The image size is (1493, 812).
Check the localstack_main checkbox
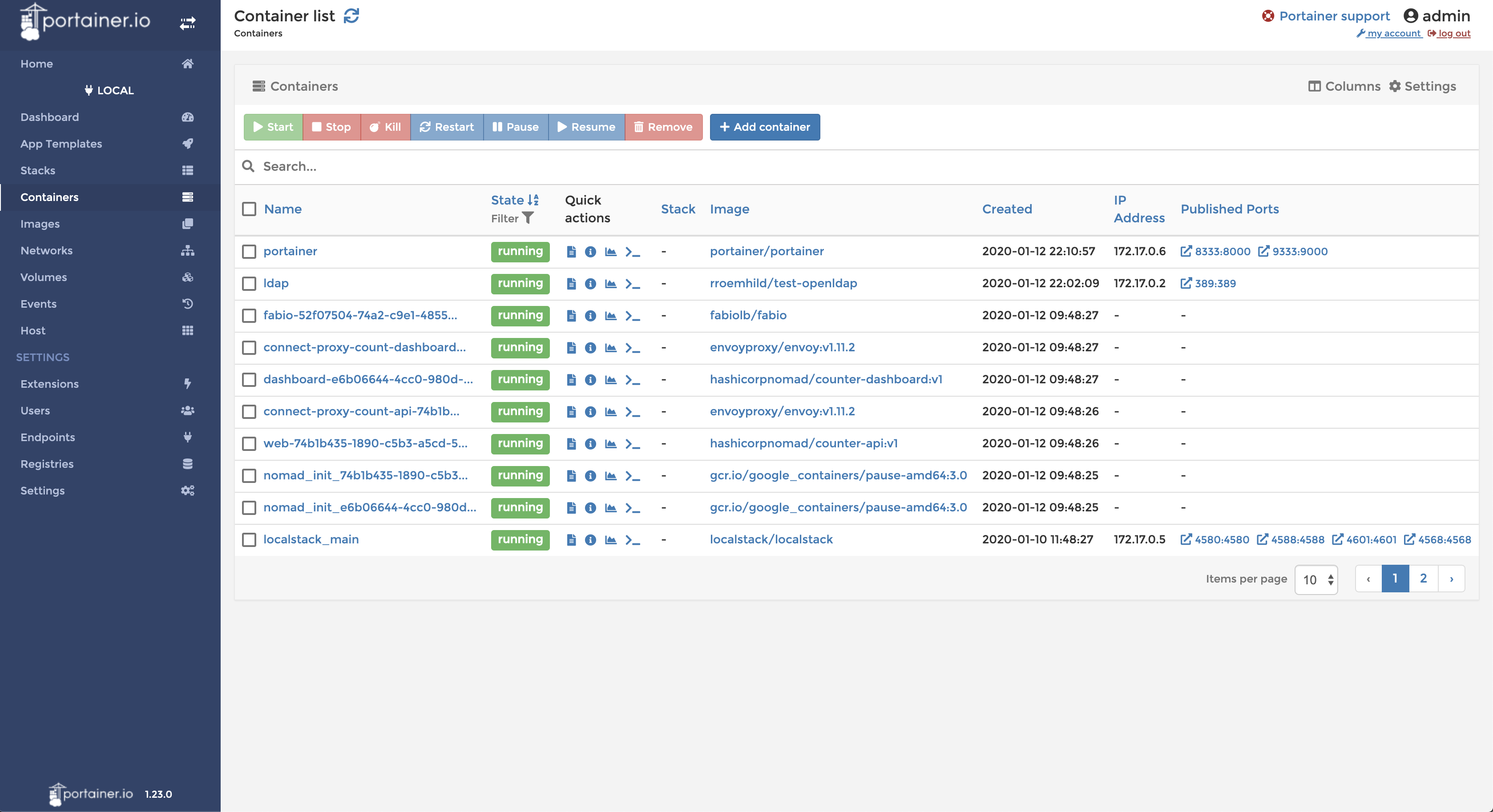249,540
